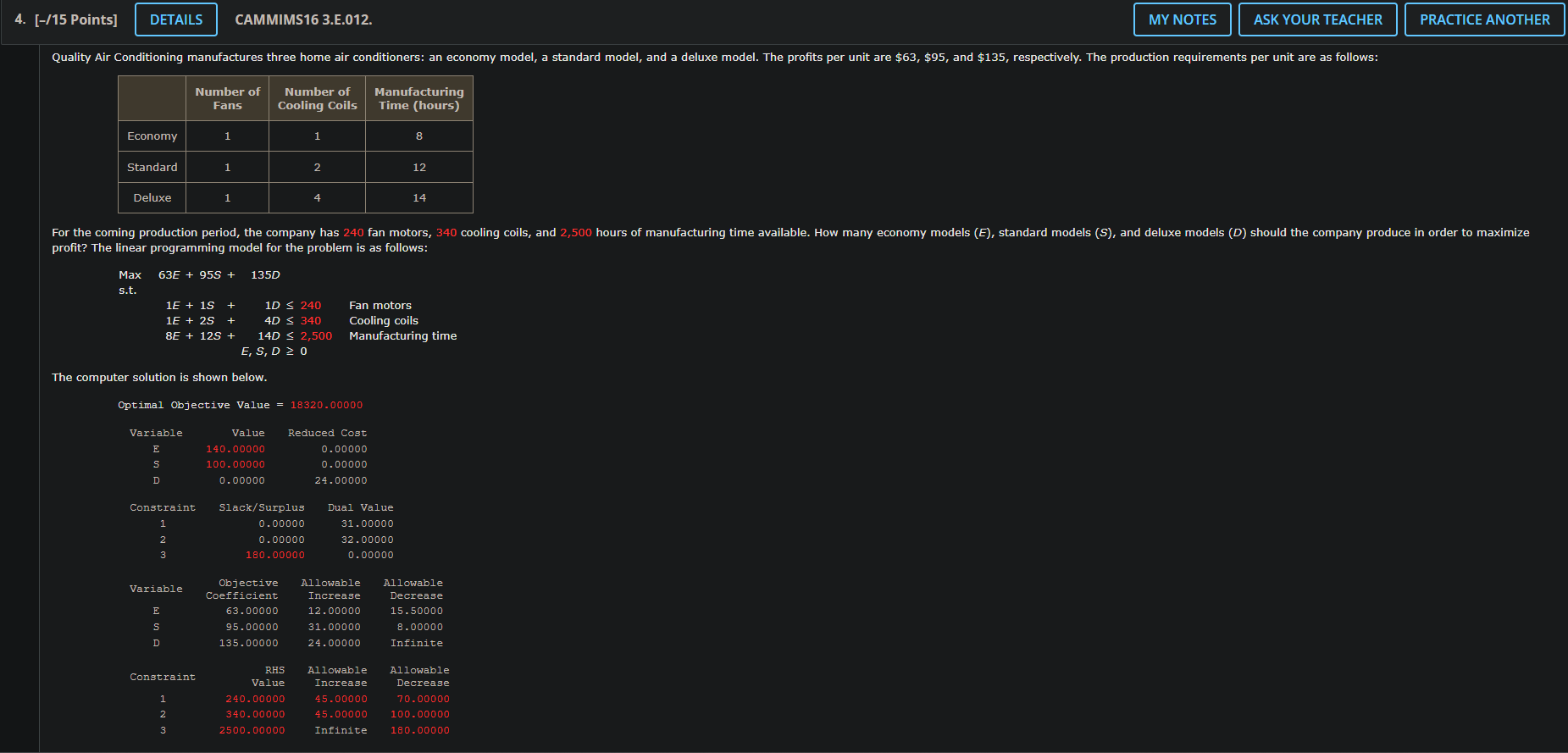Click the 'E, S, D ≥ 0' nonnegativity line
The image size is (1568, 753).
coord(274,351)
